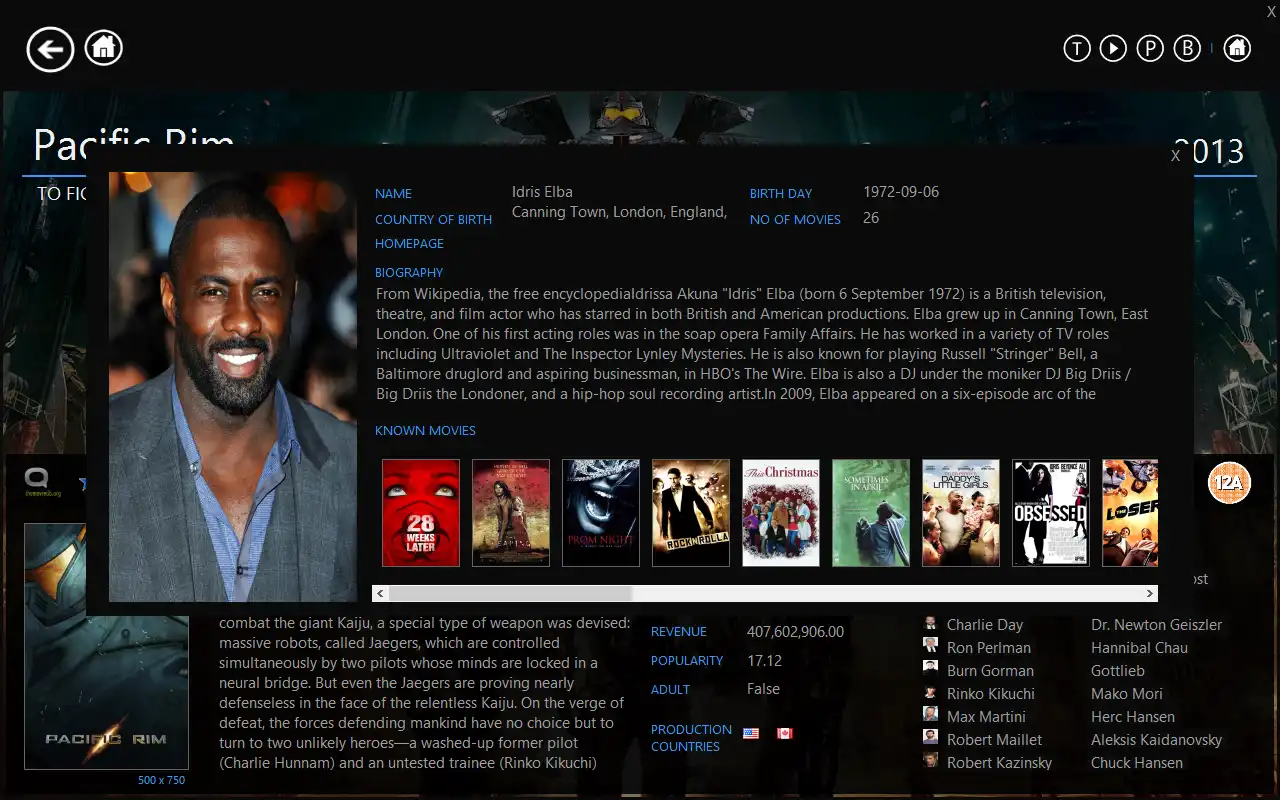Click the Chuck Hansen character name

pos(1137,763)
